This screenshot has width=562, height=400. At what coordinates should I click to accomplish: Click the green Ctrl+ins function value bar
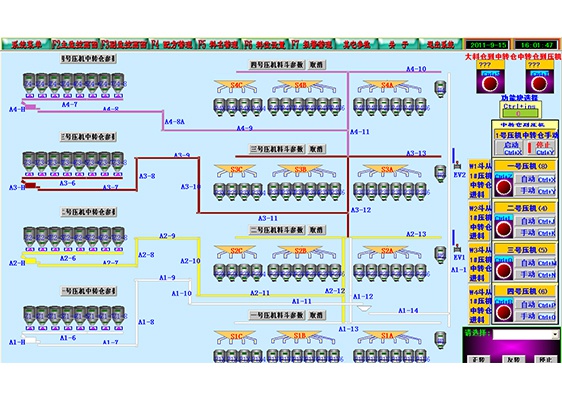(519, 114)
